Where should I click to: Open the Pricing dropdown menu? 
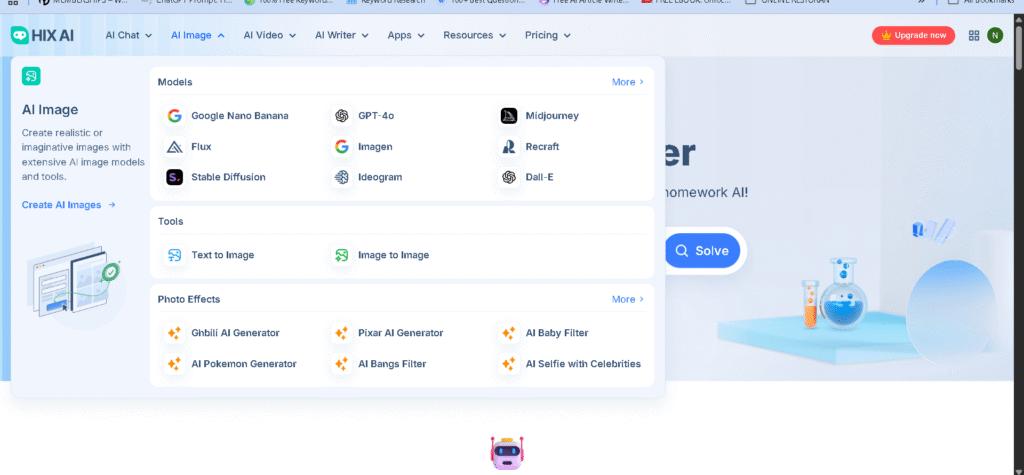point(547,35)
